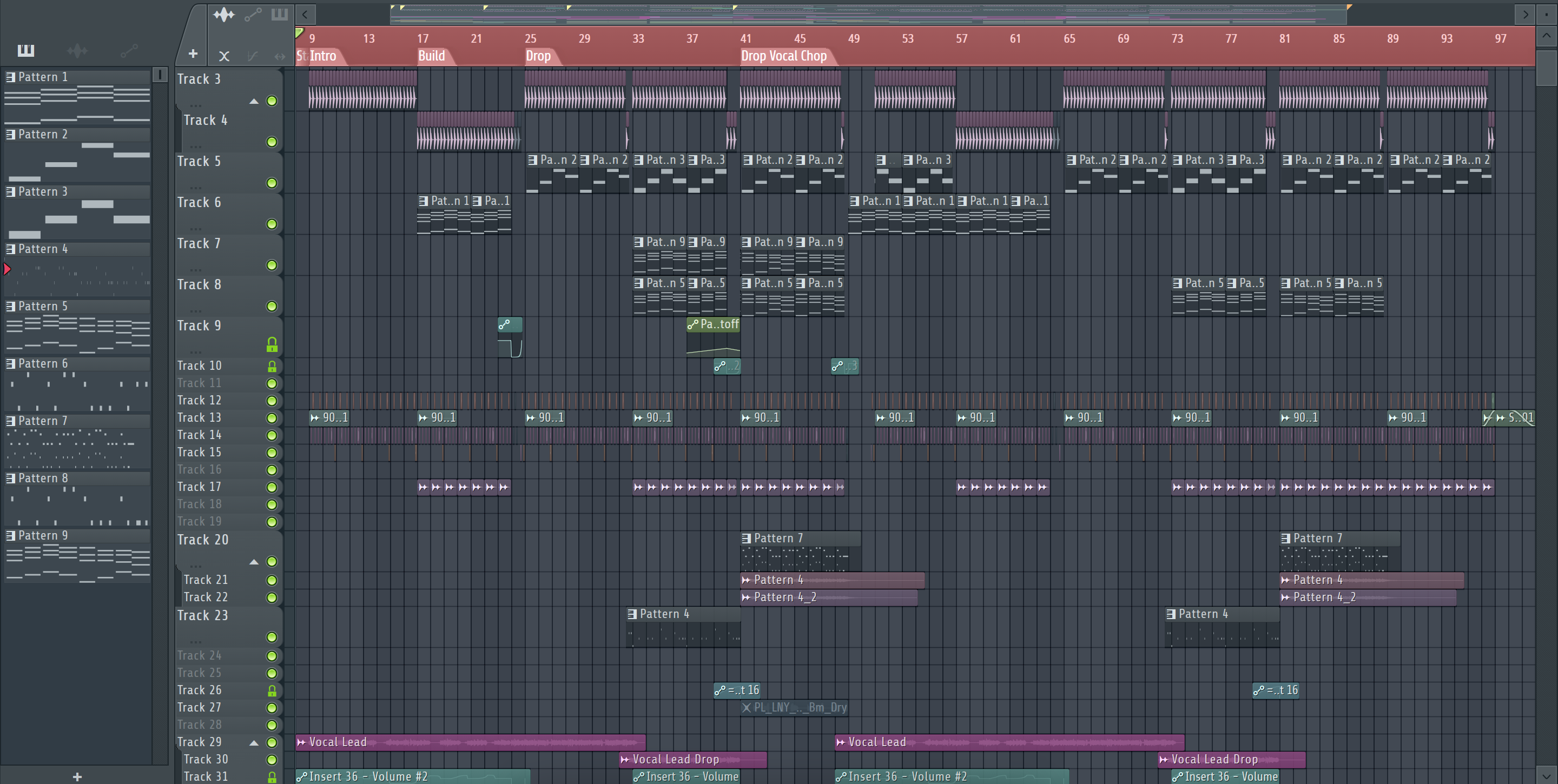Click the horizontal scroll right arrow

(x=1525, y=15)
